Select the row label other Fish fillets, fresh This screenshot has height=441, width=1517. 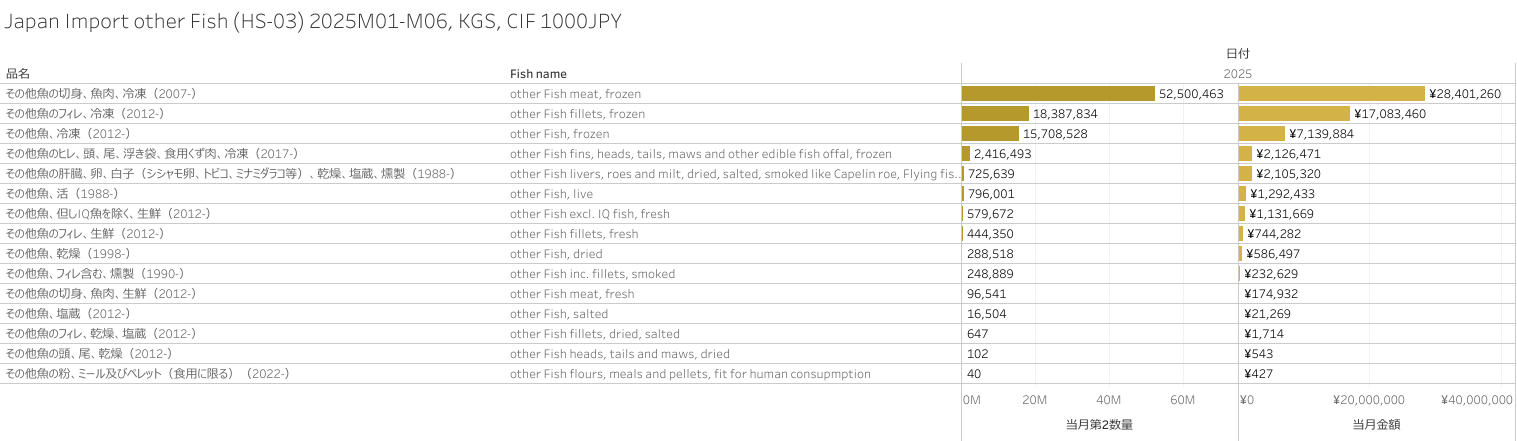point(574,233)
